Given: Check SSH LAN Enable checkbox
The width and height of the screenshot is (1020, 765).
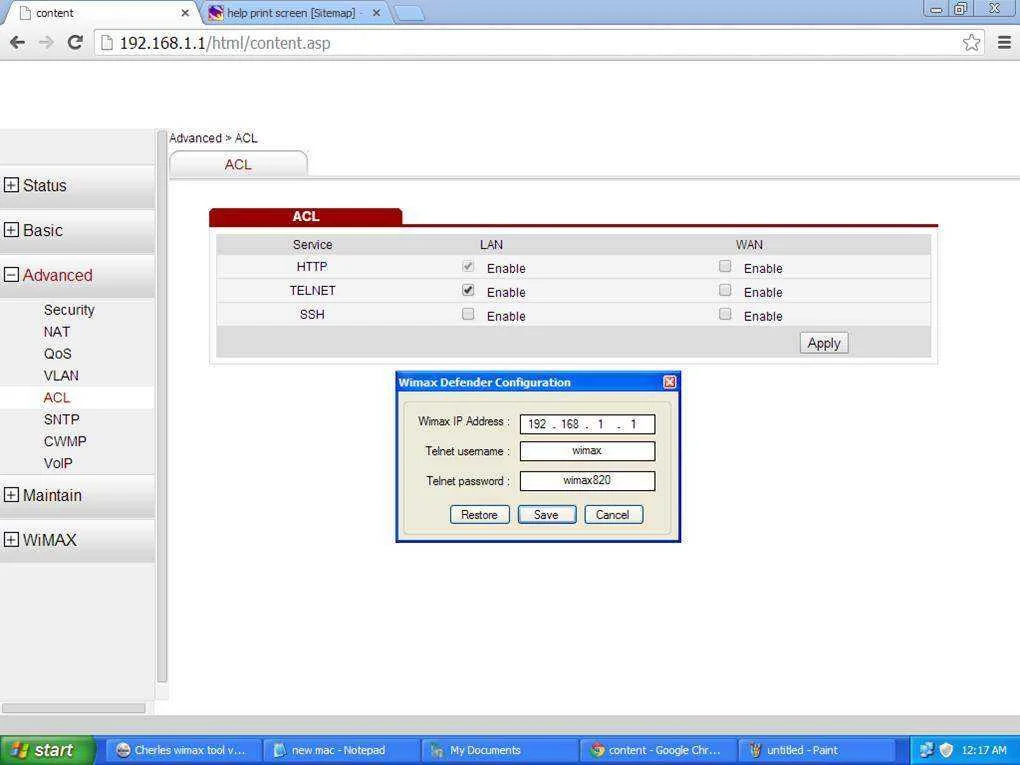Looking at the screenshot, I should point(468,314).
